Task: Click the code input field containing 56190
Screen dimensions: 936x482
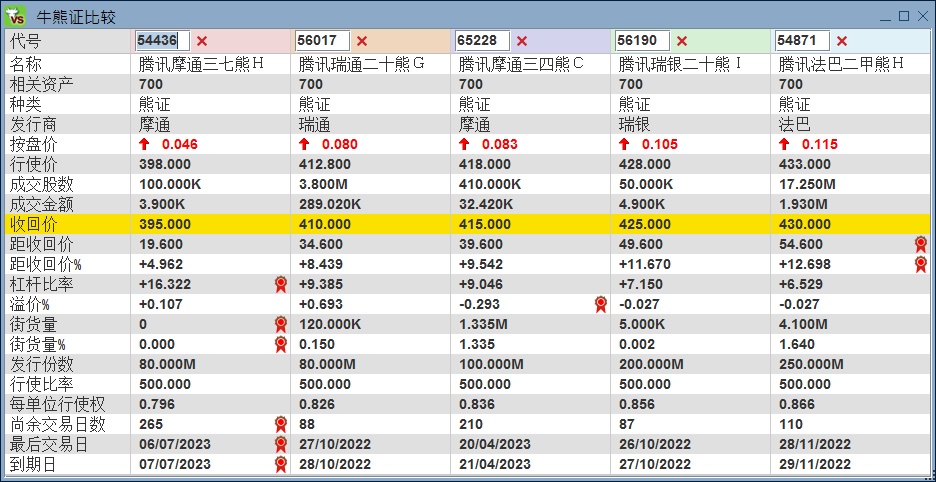Action: pyautogui.click(x=642, y=41)
